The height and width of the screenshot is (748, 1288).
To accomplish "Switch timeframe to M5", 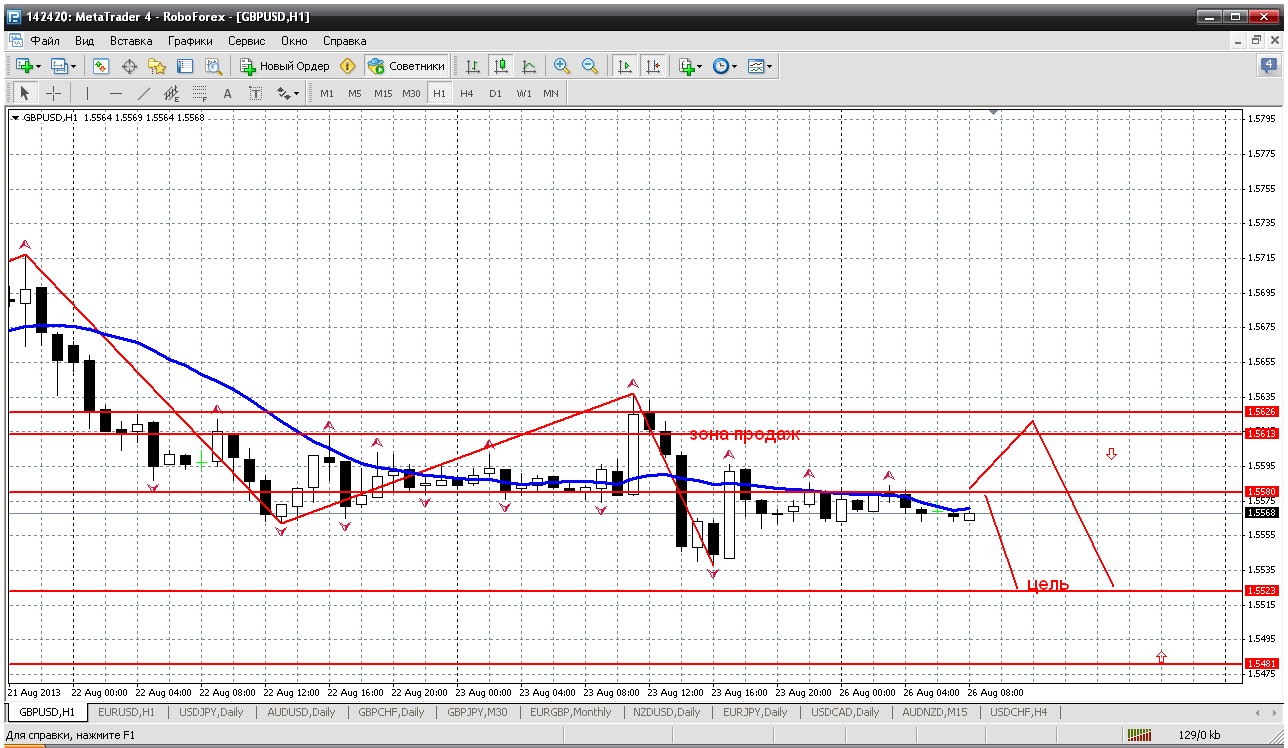I will click(x=355, y=93).
